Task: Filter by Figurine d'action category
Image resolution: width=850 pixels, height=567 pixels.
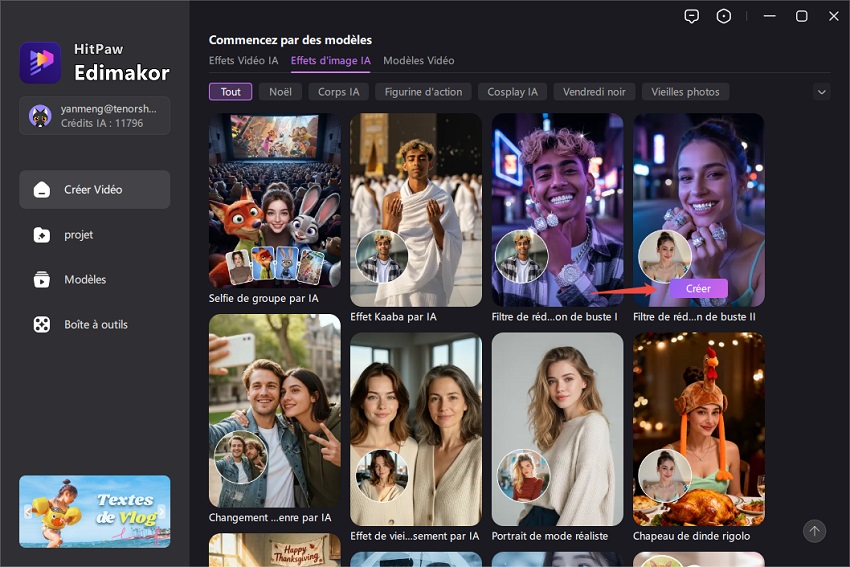Action: 423,92
